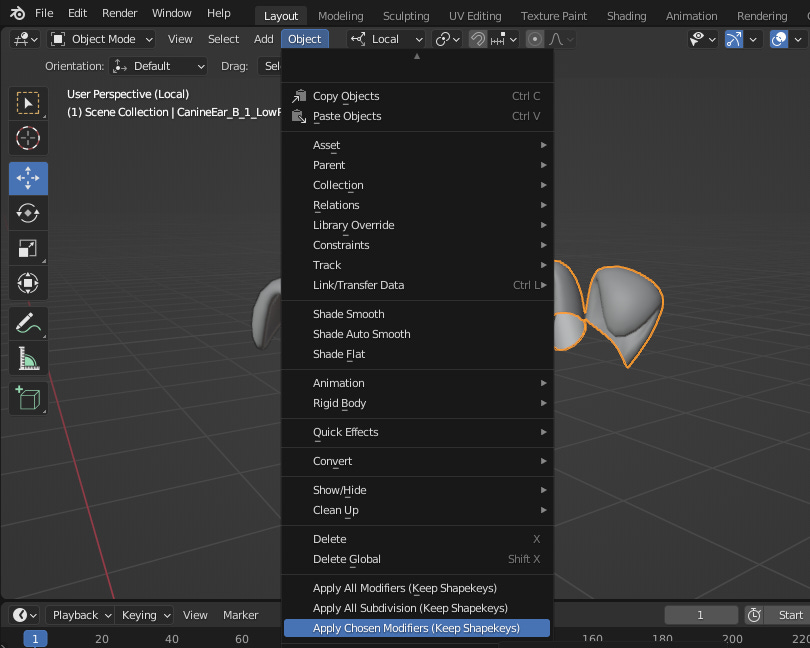Open the Object Mode dropdown
810x648 pixels.
101,39
